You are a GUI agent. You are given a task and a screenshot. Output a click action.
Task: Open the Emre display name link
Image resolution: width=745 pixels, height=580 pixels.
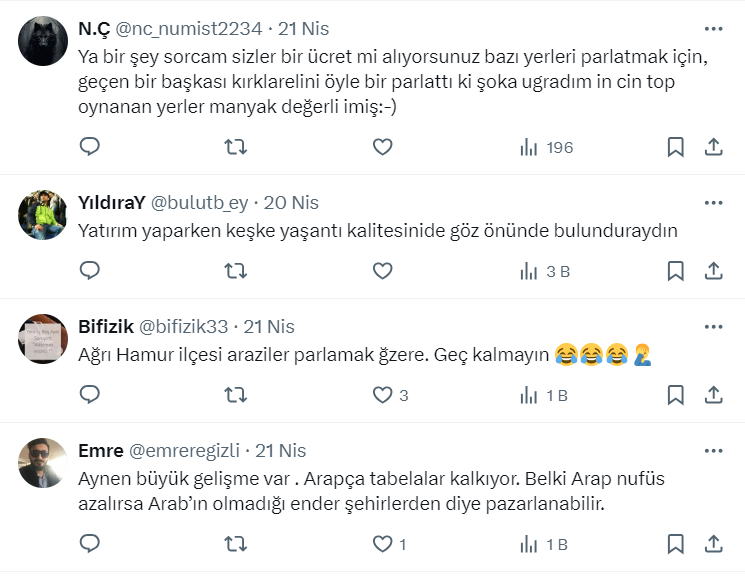point(101,451)
